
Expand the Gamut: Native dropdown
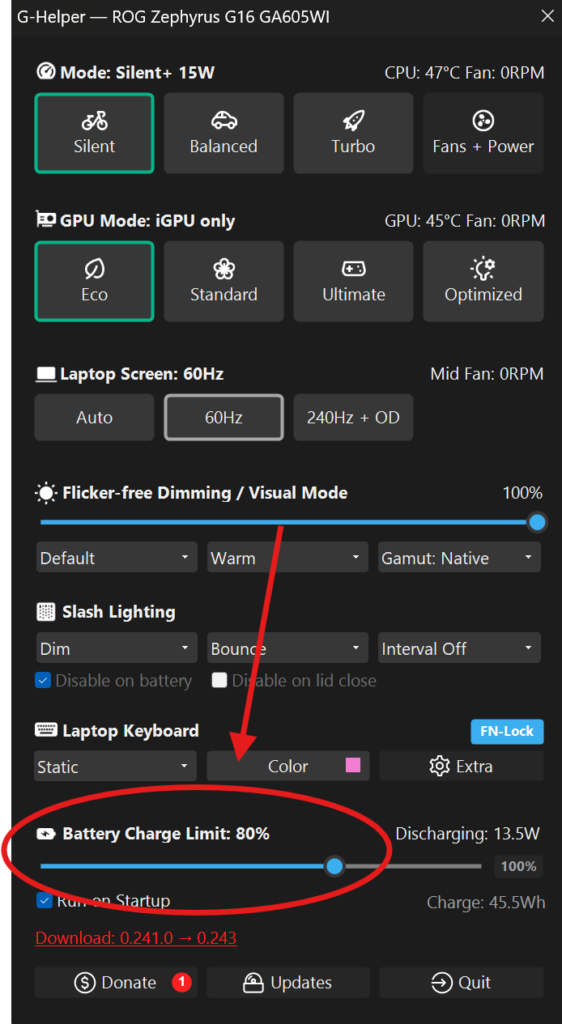(460, 558)
